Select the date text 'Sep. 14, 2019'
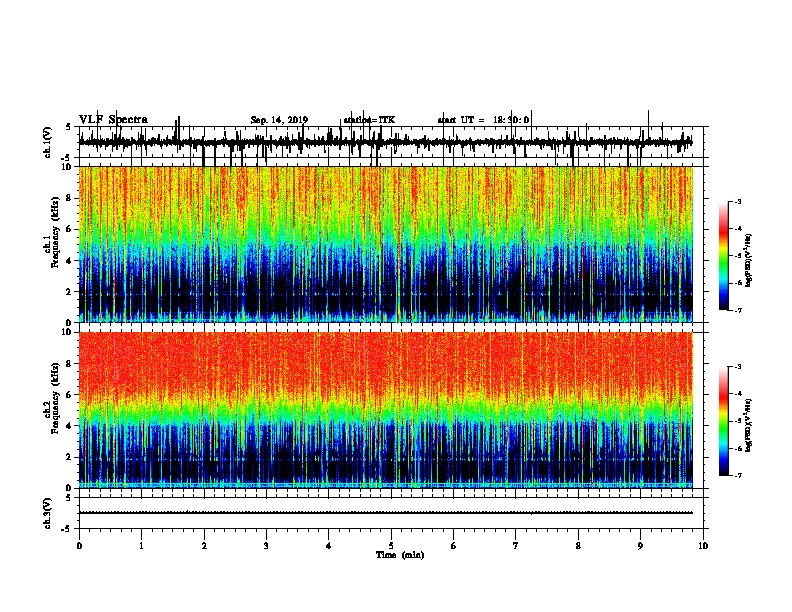Screen dimensions: 792x612 279,120
